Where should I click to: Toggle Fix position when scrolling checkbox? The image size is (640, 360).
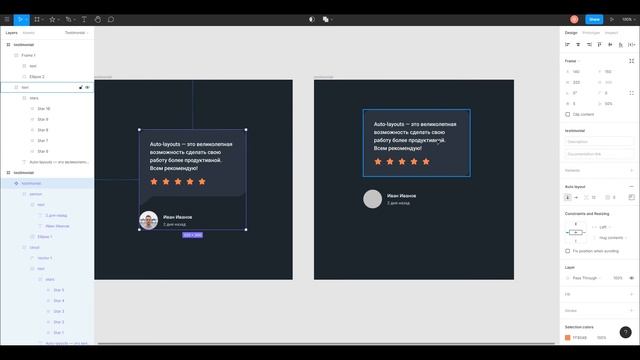coord(568,251)
